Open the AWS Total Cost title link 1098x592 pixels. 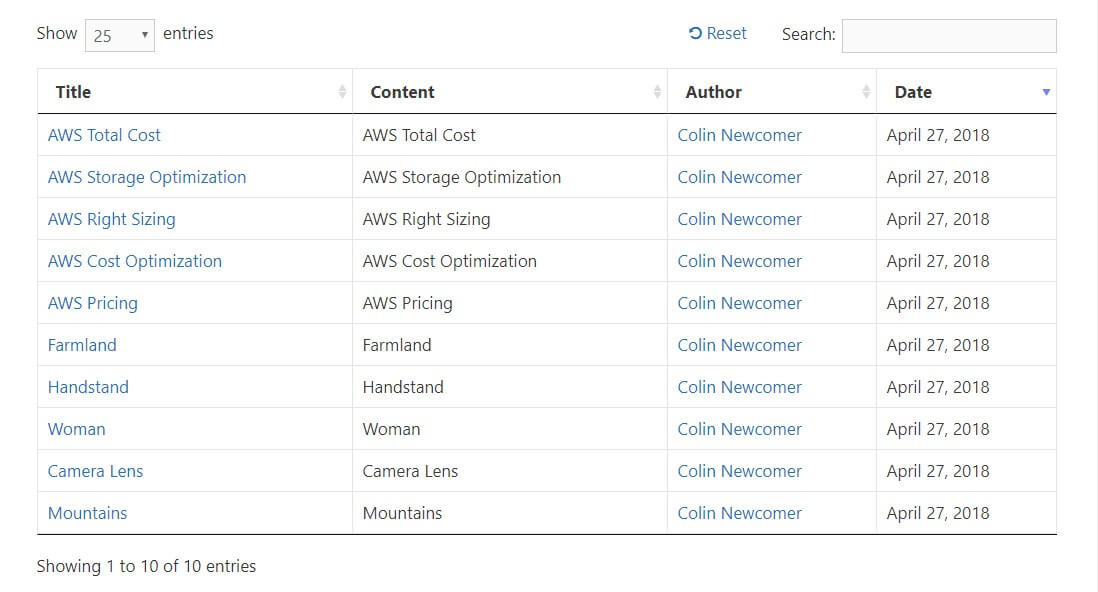[104, 135]
